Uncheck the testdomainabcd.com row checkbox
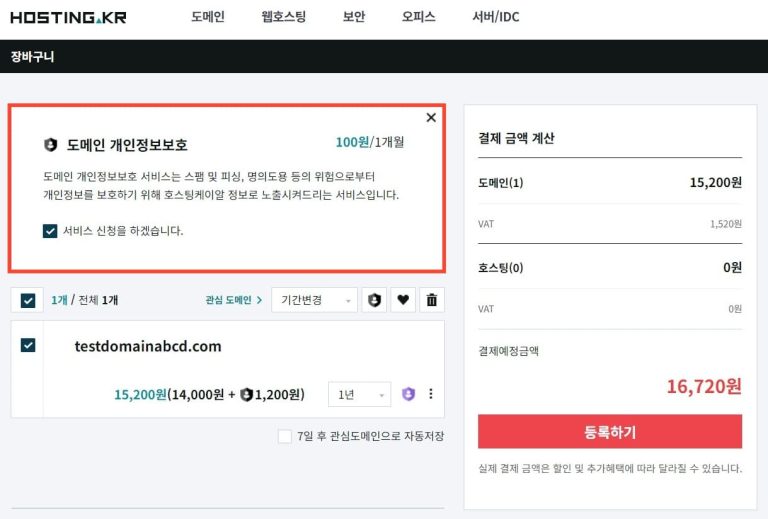Screen dimensions: 768x519 [x=28, y=345]
